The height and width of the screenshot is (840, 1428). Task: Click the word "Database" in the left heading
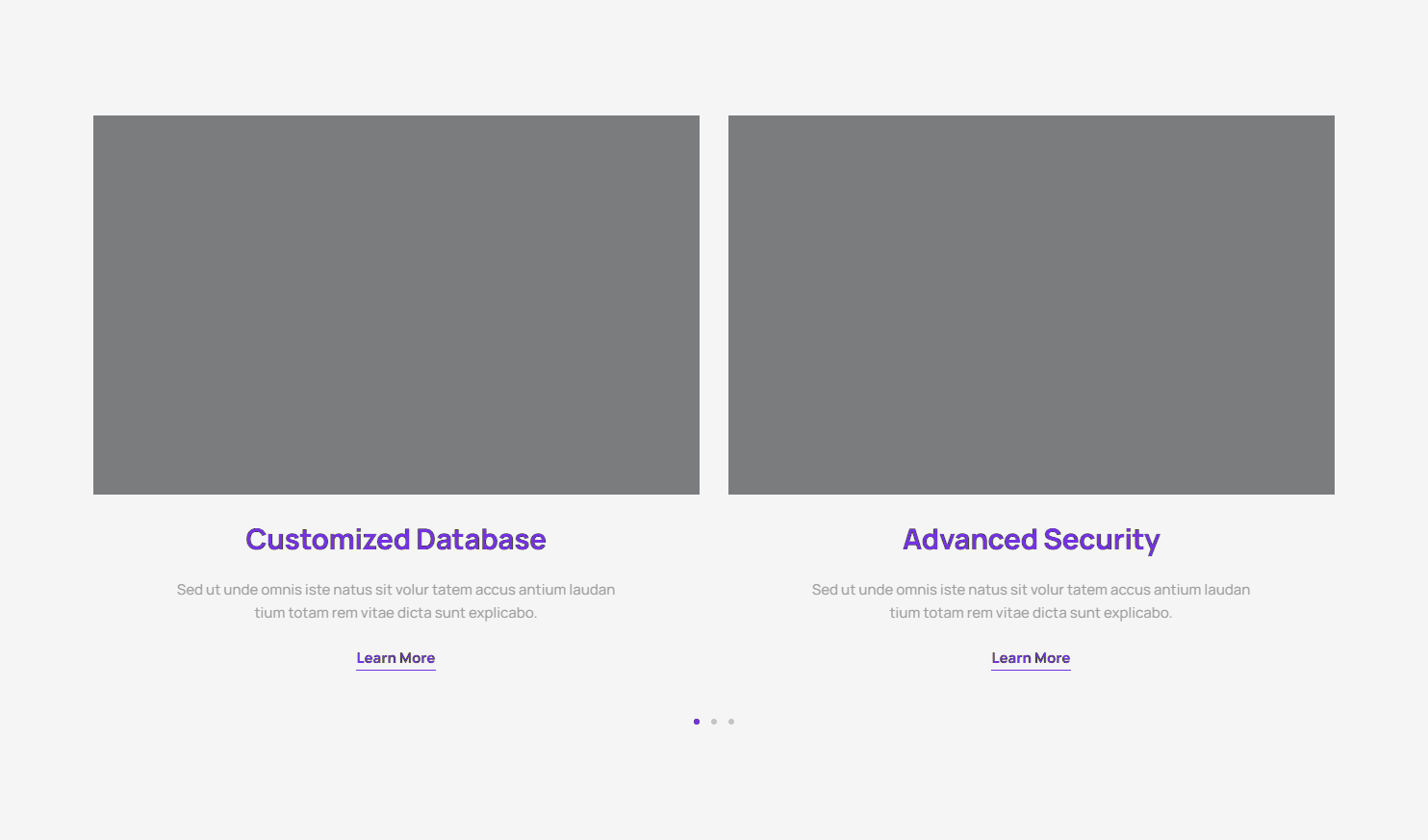pos(481,540)
